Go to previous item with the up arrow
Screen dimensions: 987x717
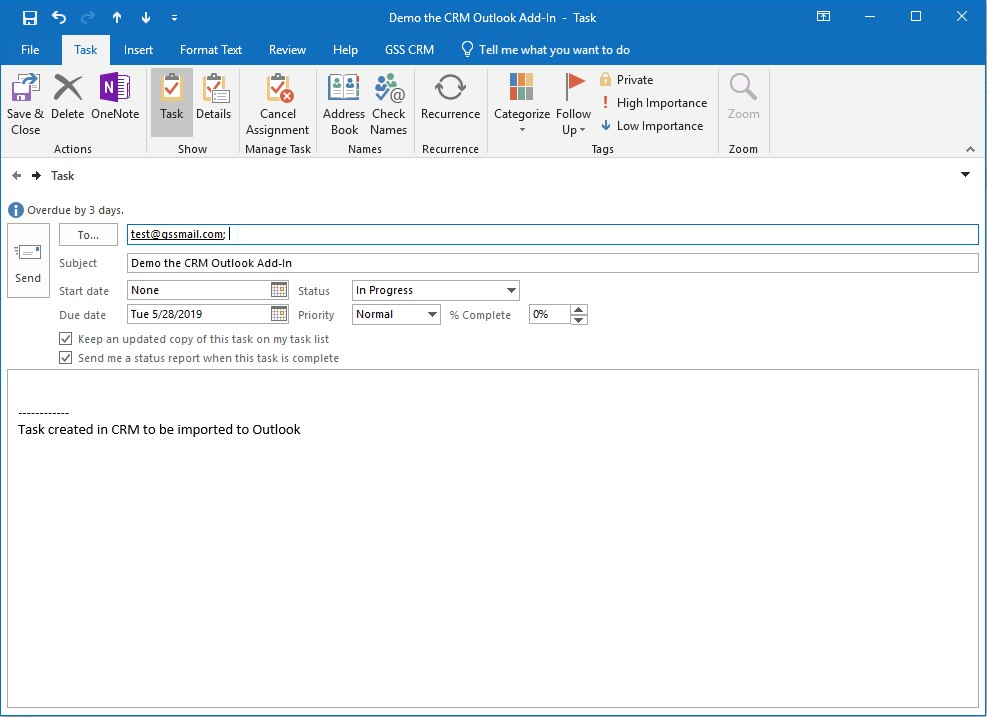point(117,18)
